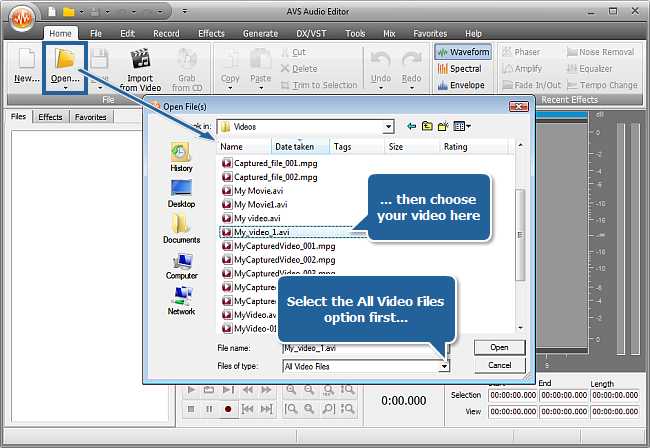Open Documents location in dialog sidebar
The width and height of the screenshot is (650, 448).
181,229
